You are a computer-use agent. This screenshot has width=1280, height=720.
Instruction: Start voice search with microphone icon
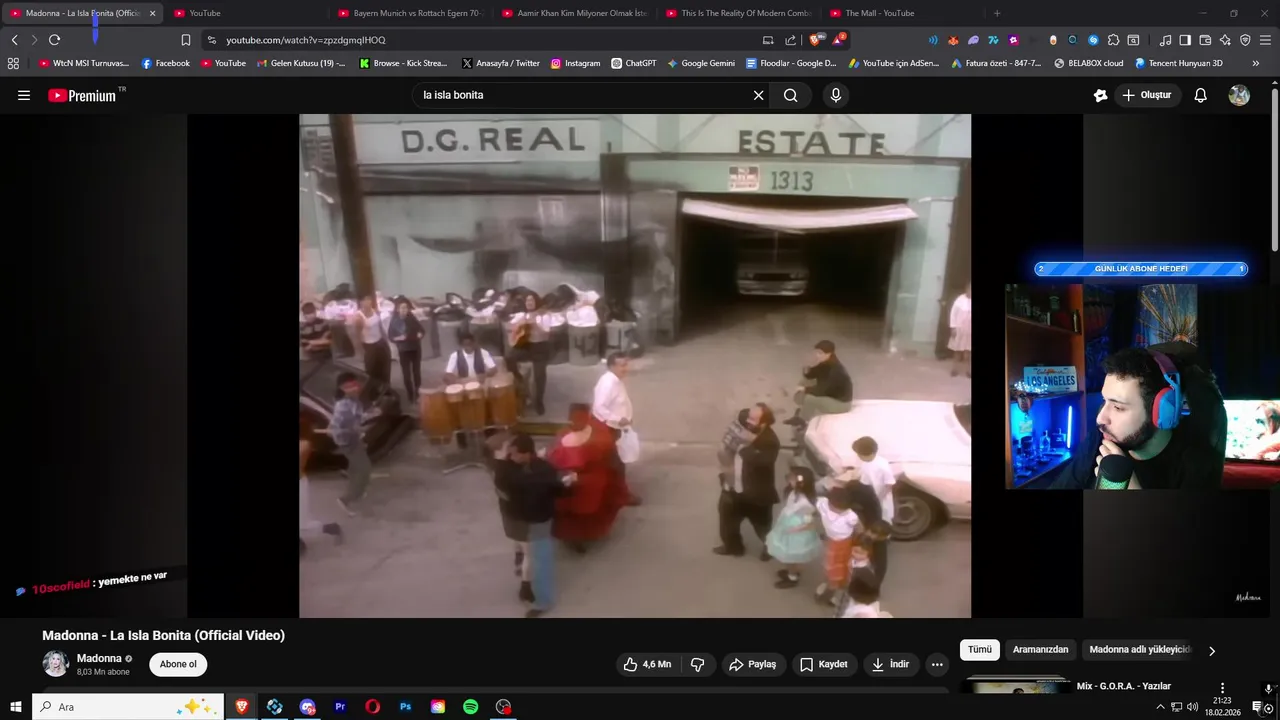click(x=836, y=95)
